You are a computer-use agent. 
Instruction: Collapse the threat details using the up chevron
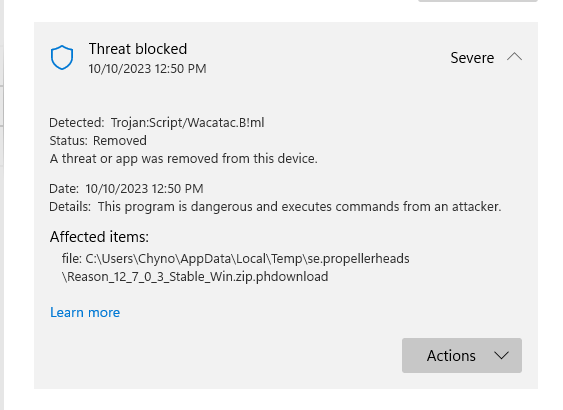click(514, 57)
